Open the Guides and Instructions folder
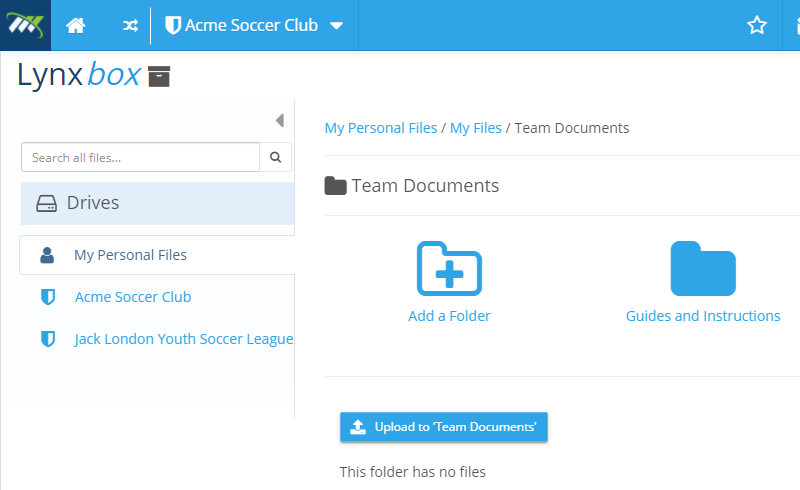Screen dimensions: 800x490 703,268
